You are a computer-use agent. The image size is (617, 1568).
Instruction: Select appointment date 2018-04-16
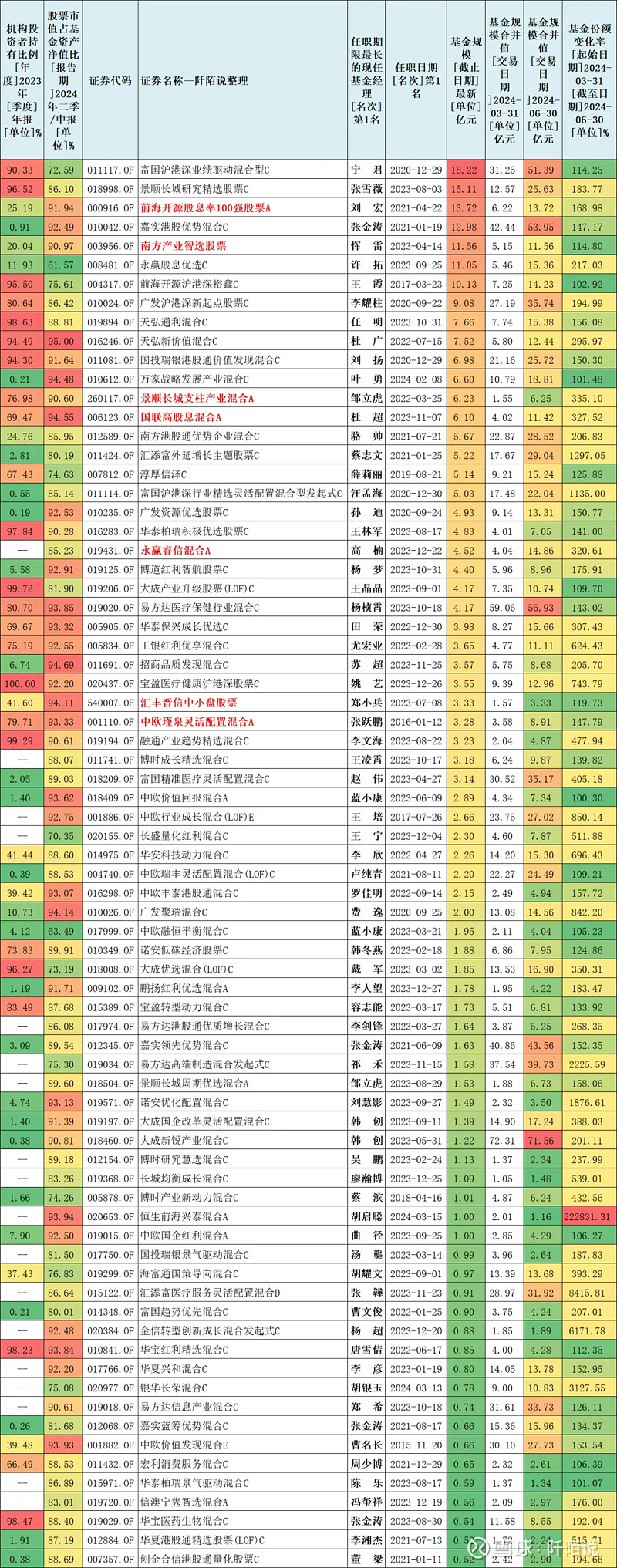(416, 1197)
